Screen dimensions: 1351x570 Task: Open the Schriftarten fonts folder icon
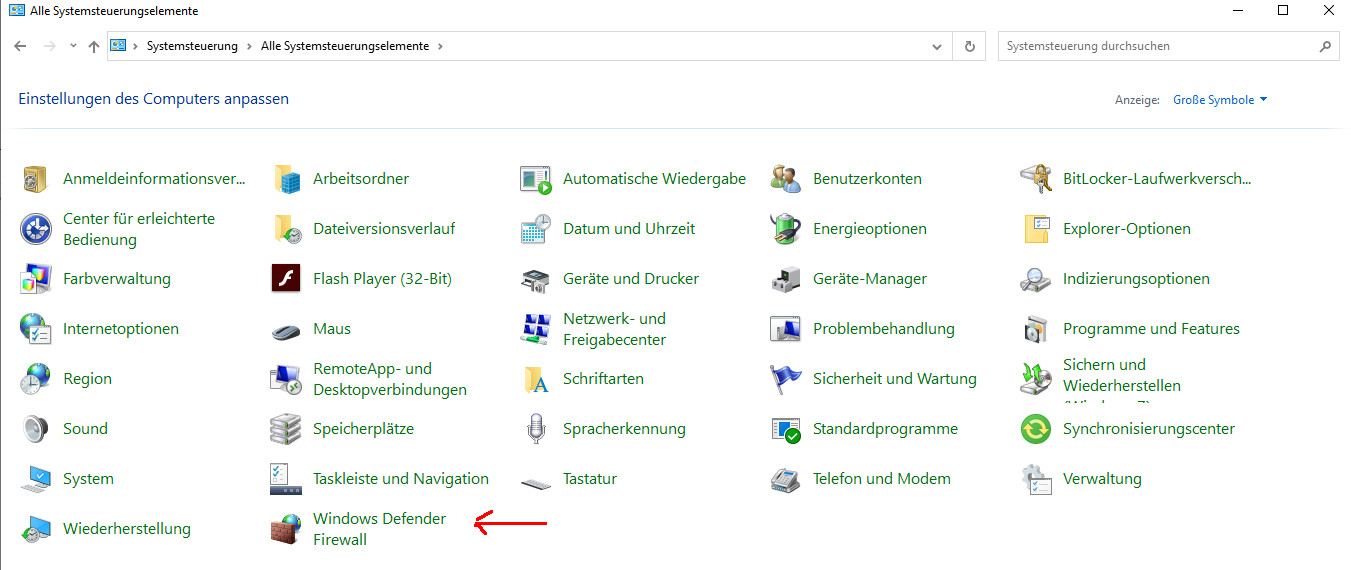[x=536, y=379]
